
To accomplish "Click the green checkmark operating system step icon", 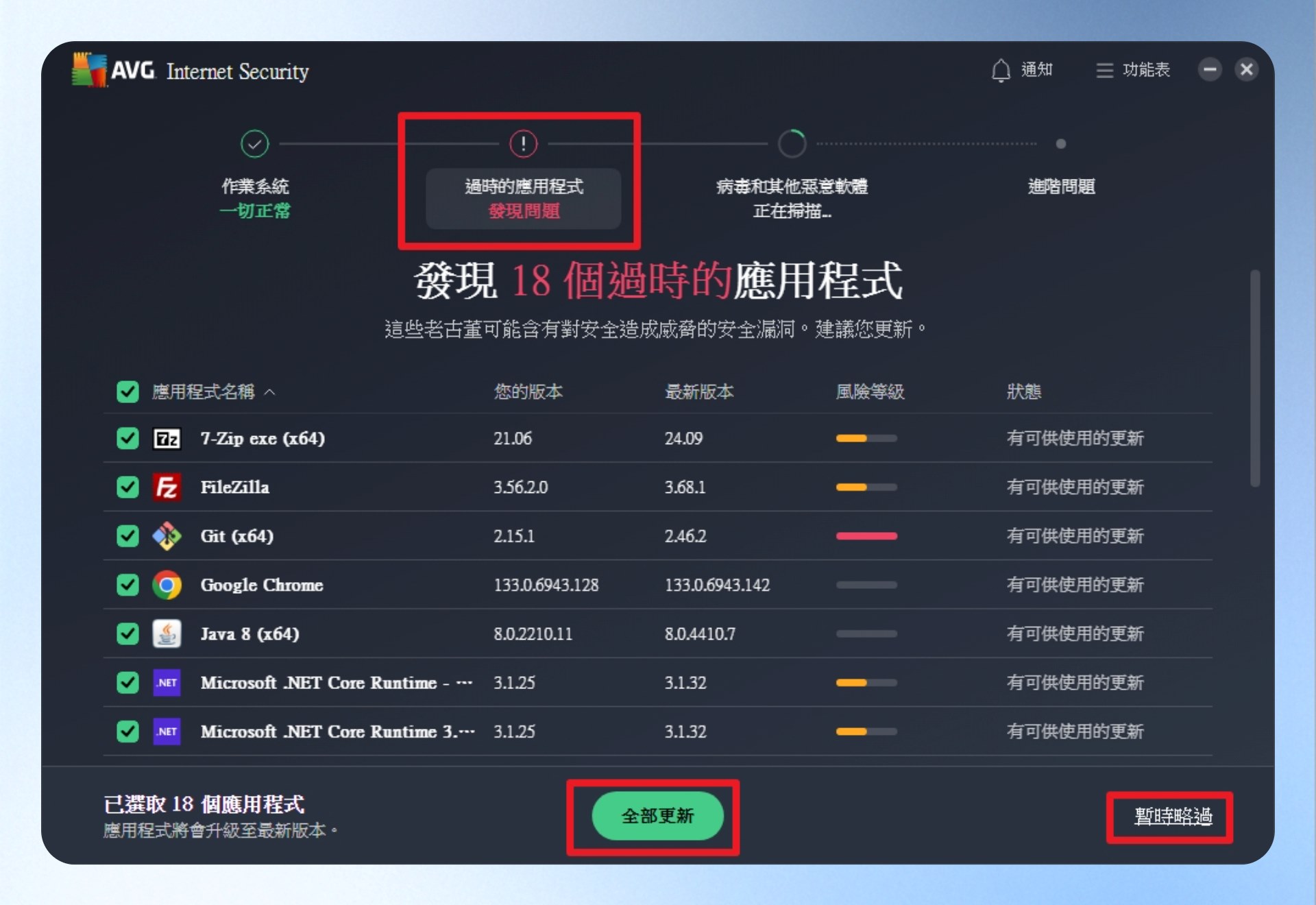I will click(x=255, y=144).
